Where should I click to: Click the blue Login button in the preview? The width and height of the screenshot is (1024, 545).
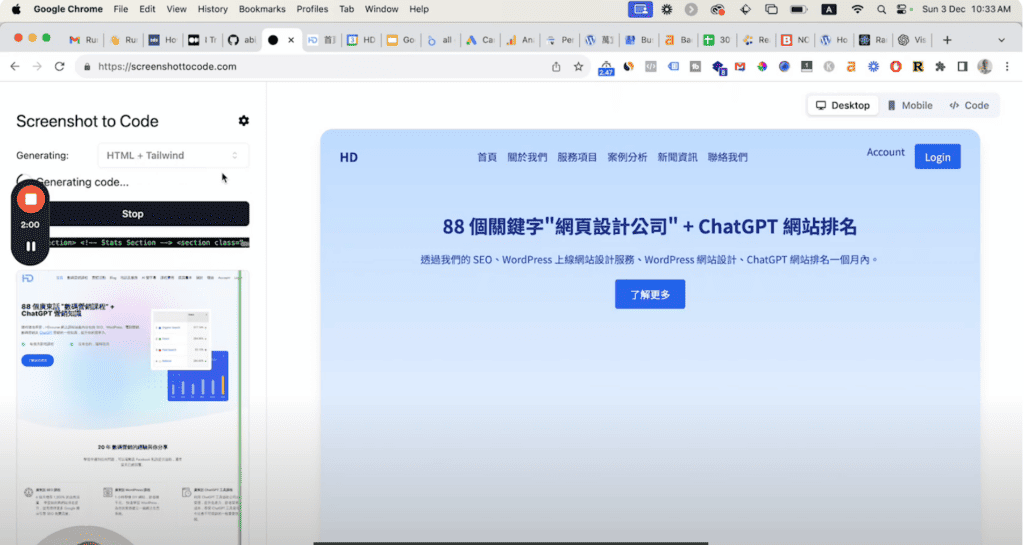(937, 157)
